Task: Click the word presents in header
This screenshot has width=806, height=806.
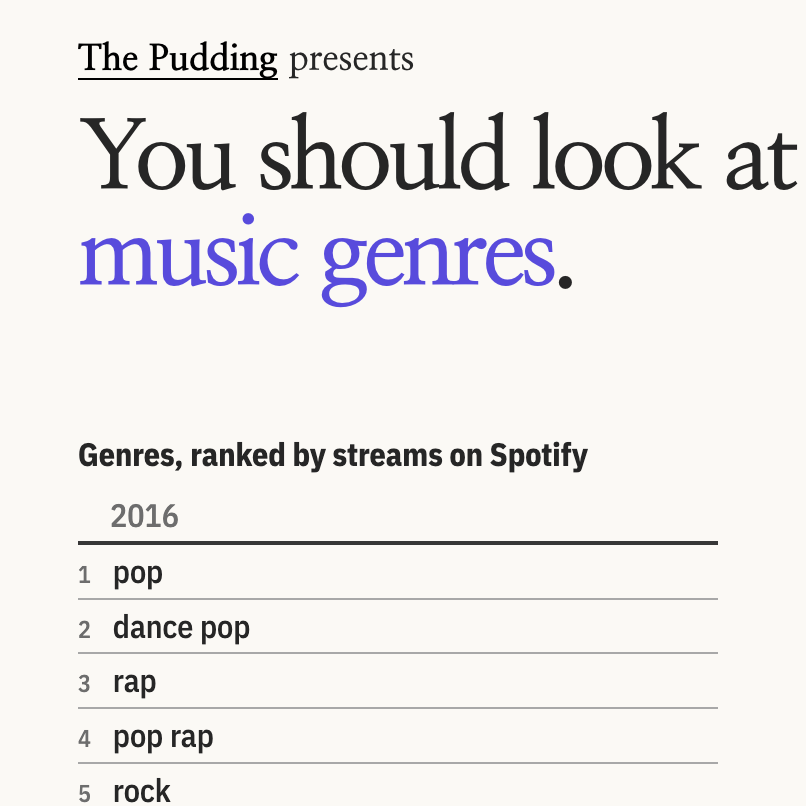Action: tap(352, 60)
